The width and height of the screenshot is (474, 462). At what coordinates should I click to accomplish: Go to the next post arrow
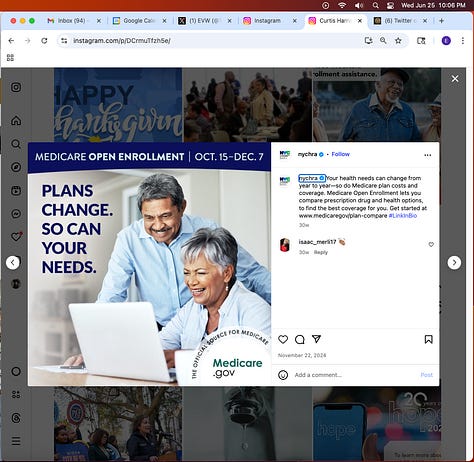(454, 263)
